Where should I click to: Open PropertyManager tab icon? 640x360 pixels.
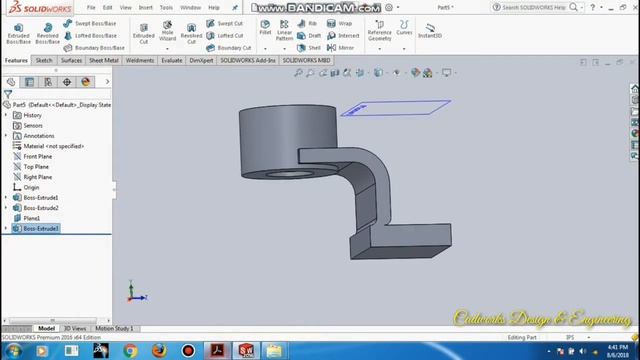(x=29, y=82)
